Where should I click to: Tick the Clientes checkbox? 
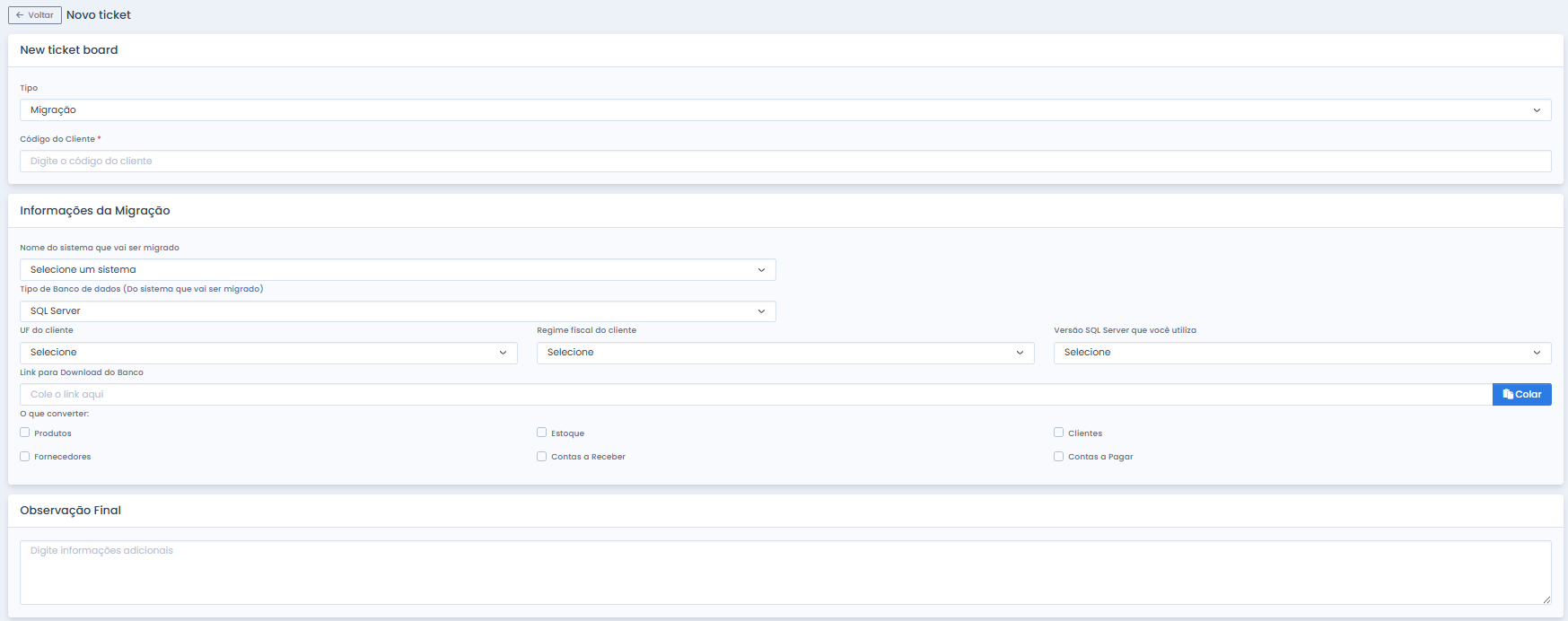(1059, 433)
